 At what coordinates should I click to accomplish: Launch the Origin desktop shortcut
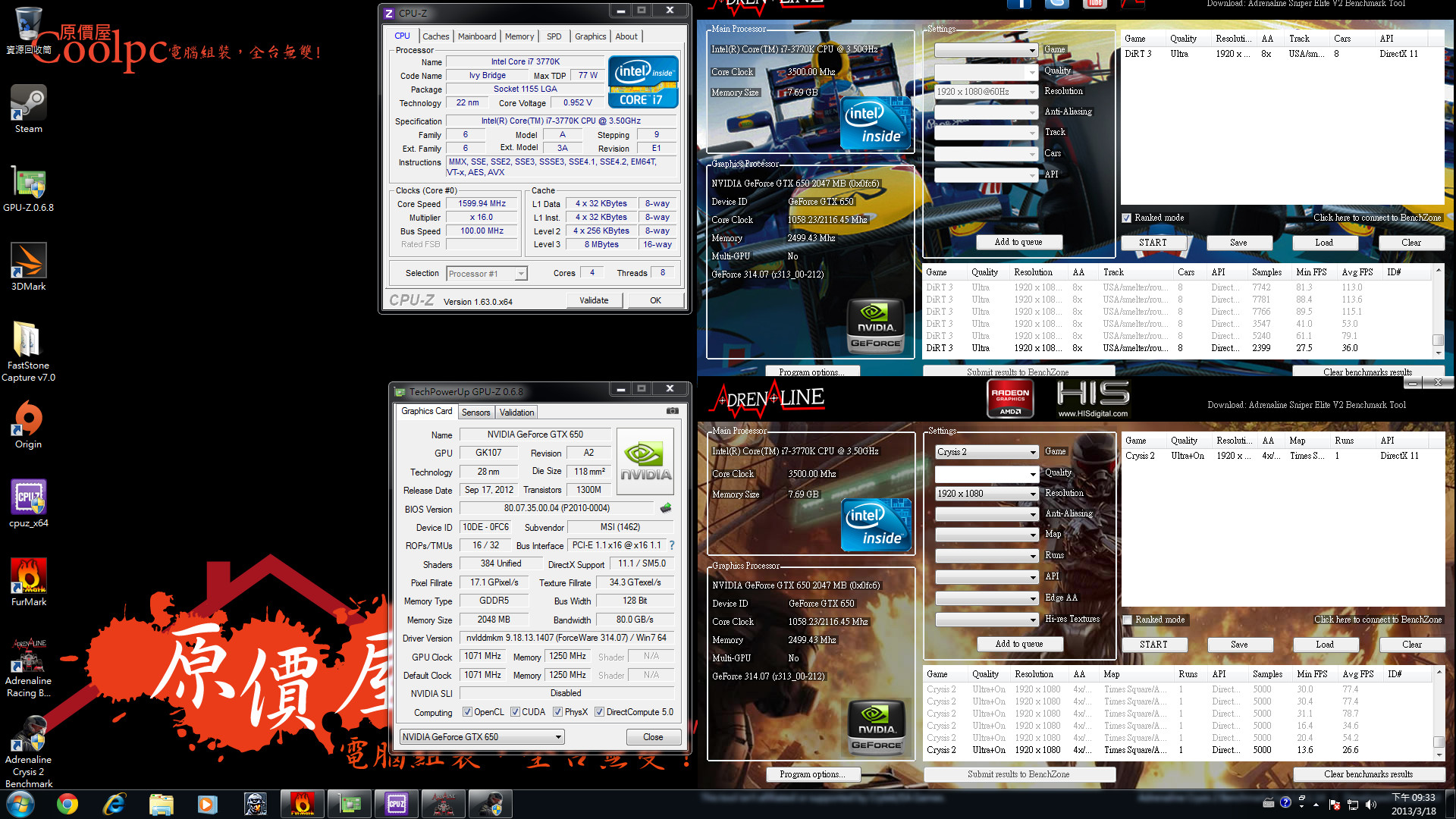(28, 424)
